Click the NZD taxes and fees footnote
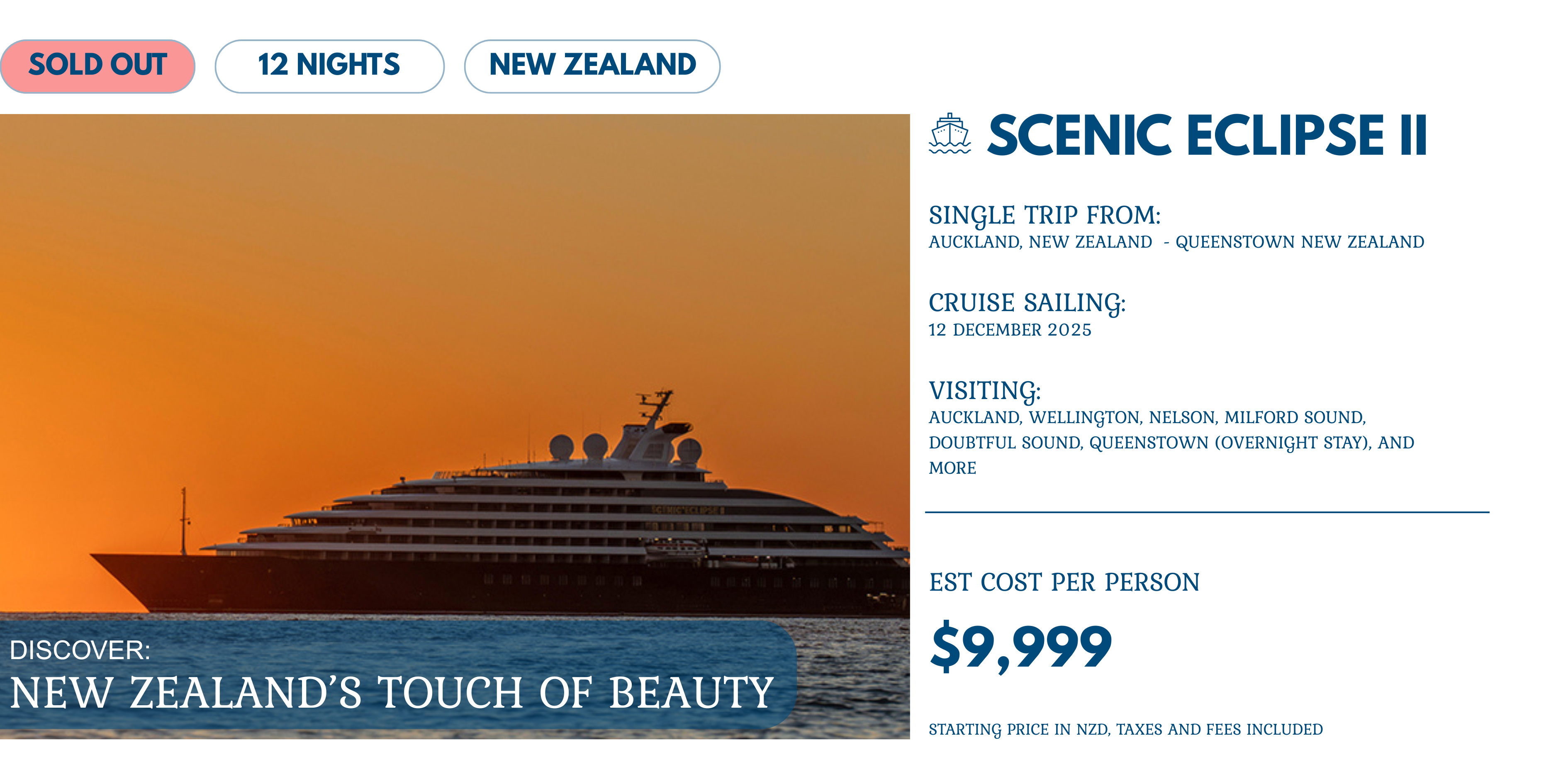The image size is (1568, 784). pyautogui.click(x=1125, y=729)
